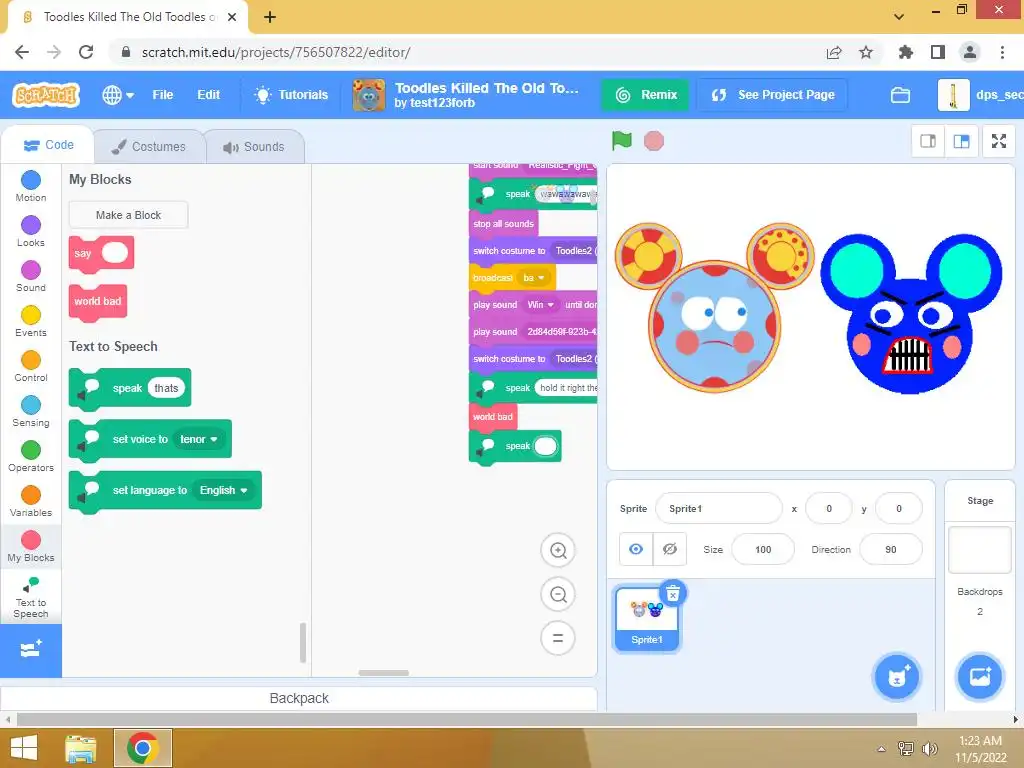This screenshot has height=768, width=1024.
Task: Open the Sound blocks category
Action: (x=31, y=276)
